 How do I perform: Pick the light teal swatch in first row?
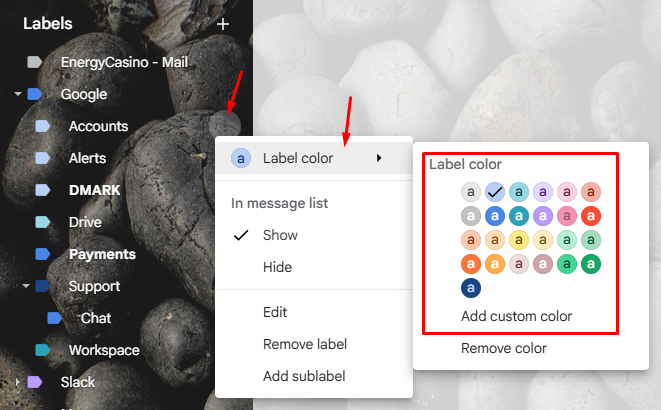[x=519, y=192]
